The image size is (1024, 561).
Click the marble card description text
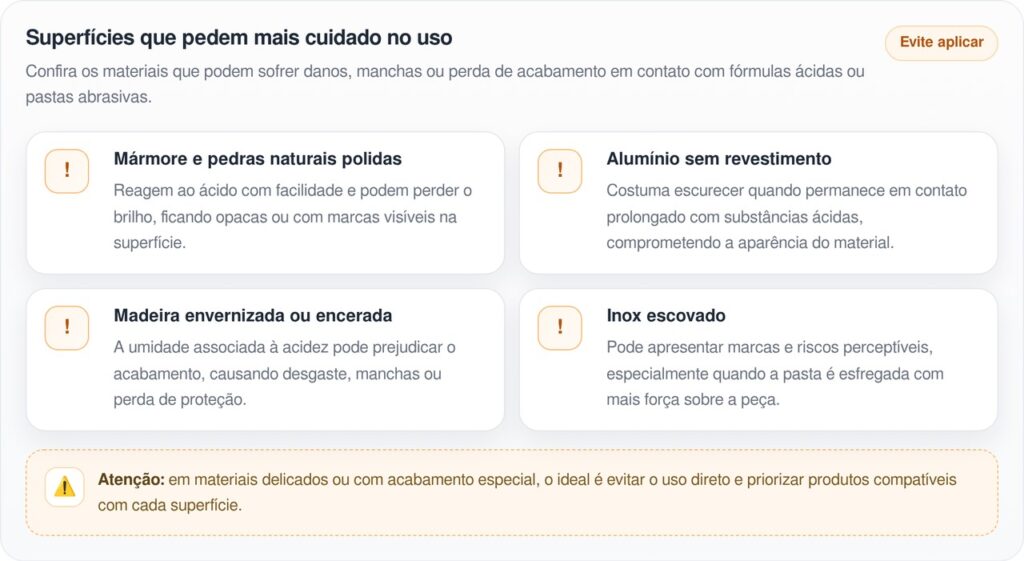coord(293,216)
